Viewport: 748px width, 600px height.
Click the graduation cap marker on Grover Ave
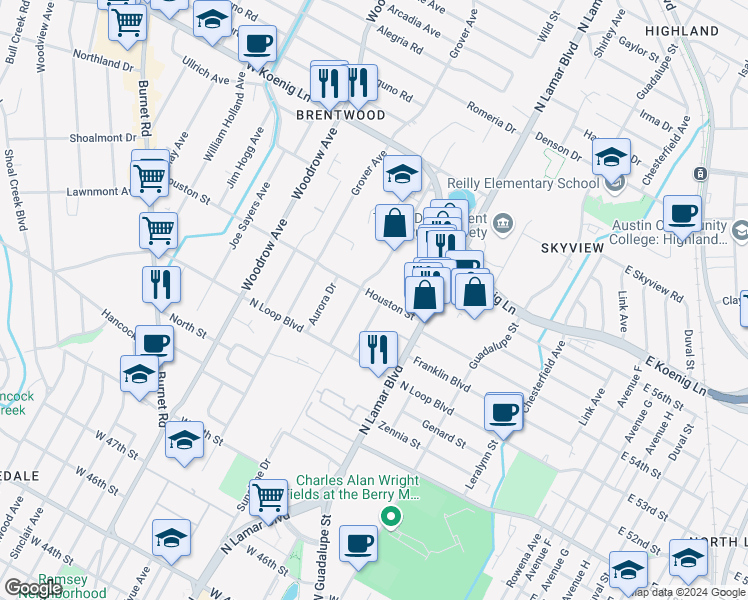402,175
